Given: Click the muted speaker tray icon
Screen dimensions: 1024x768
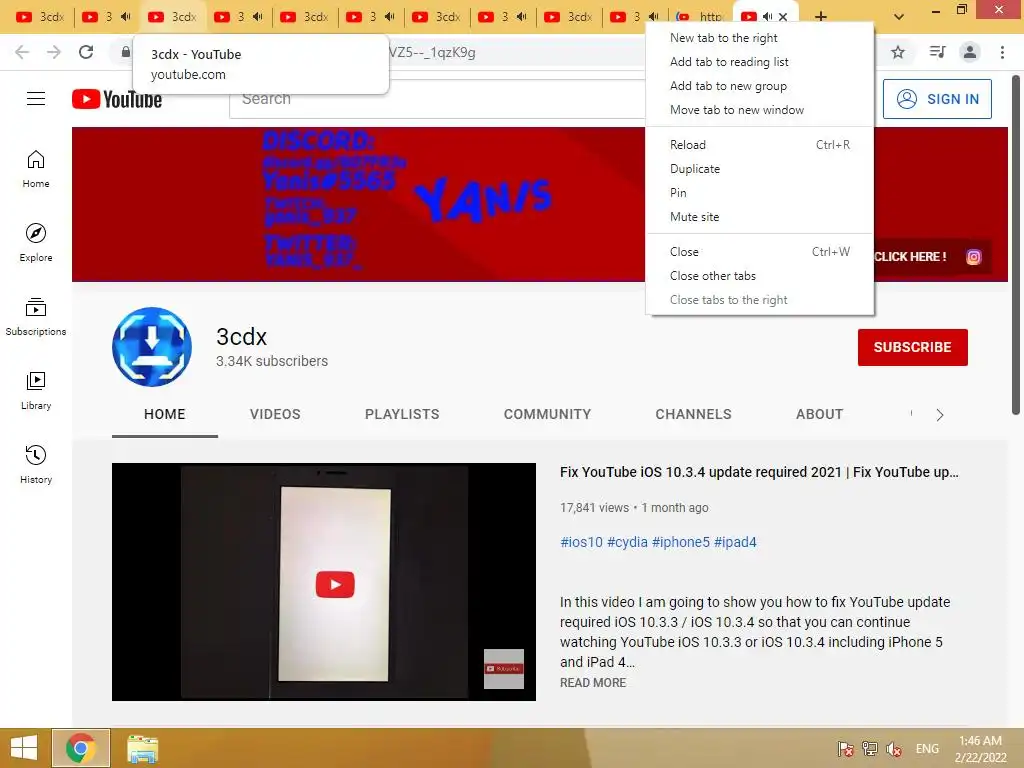Looking at the screenshot, I should click(x=893, y=749).
